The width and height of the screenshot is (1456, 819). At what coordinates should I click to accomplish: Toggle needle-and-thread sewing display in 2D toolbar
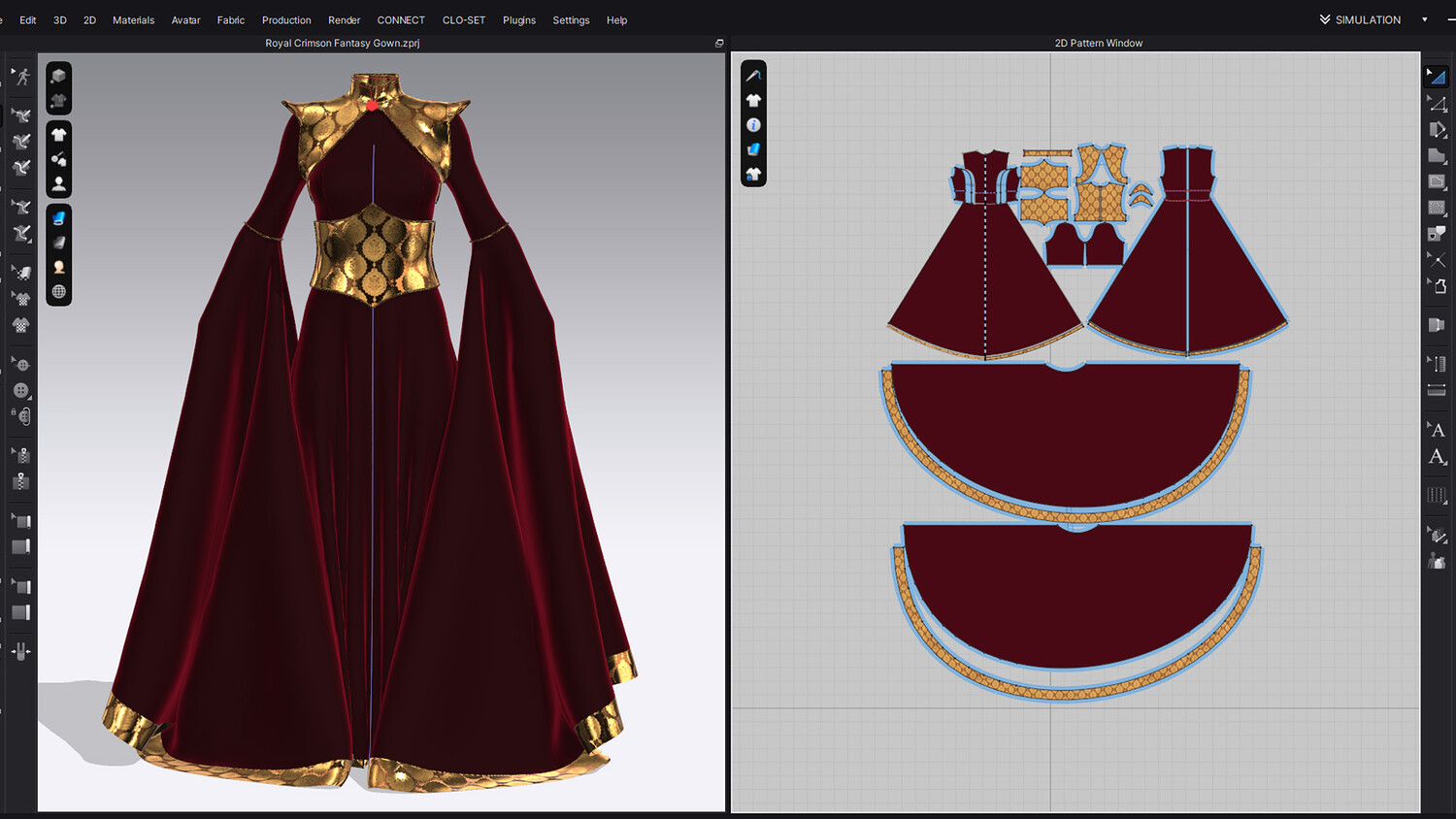coord(753,76)
